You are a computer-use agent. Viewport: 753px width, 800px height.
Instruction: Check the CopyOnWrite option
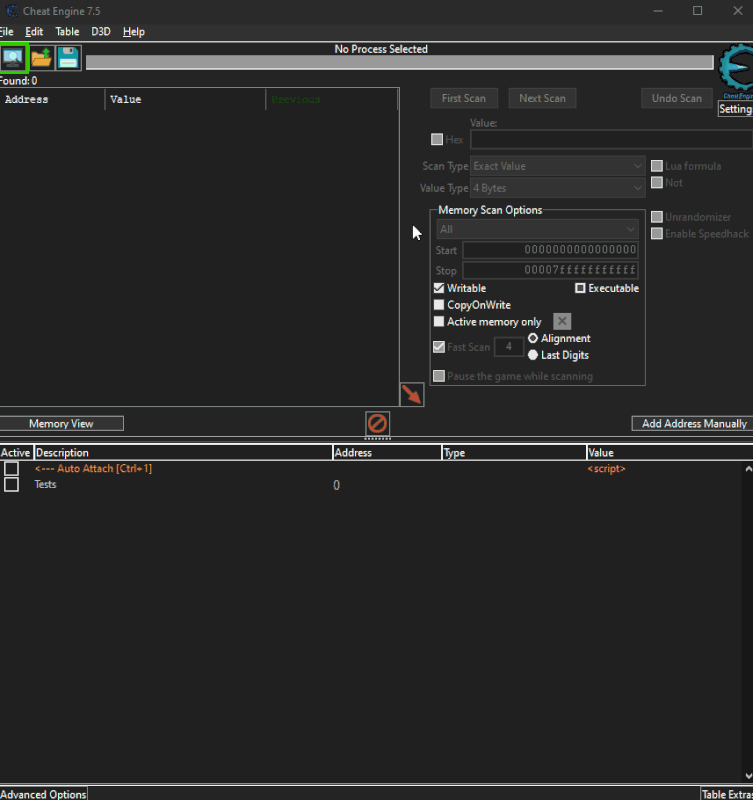point(439,305)
